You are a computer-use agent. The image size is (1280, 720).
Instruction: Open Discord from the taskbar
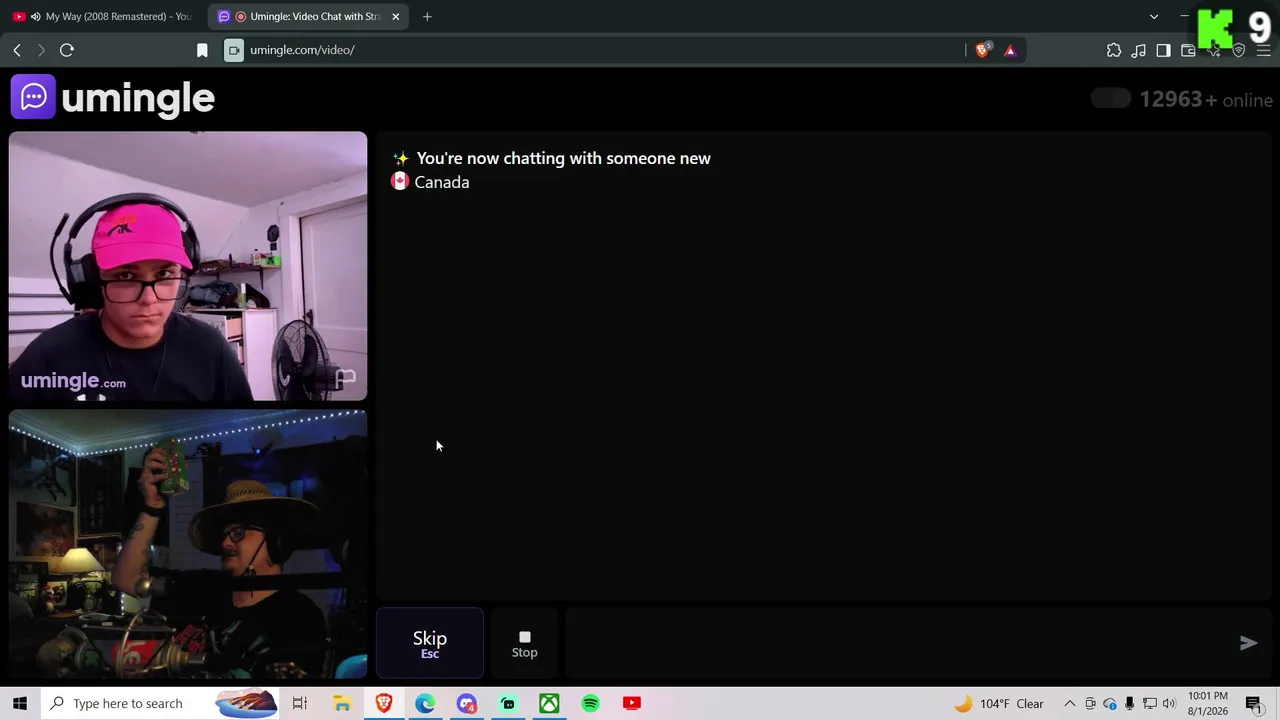pyautogui.click(x=467, y=703)
